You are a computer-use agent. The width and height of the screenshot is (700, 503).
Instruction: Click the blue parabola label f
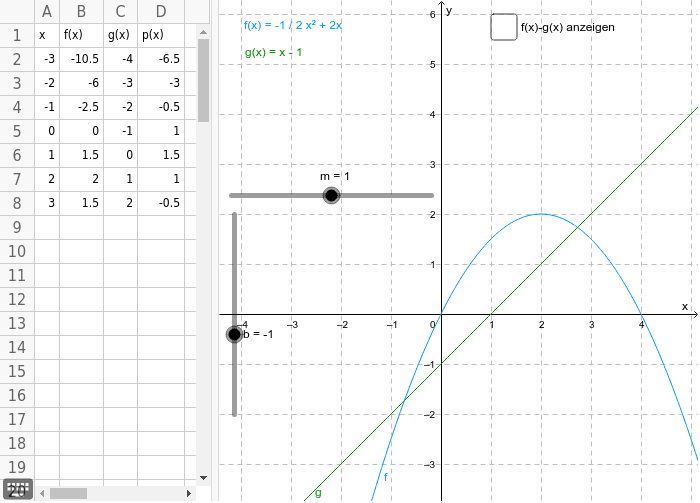(386, 477)
